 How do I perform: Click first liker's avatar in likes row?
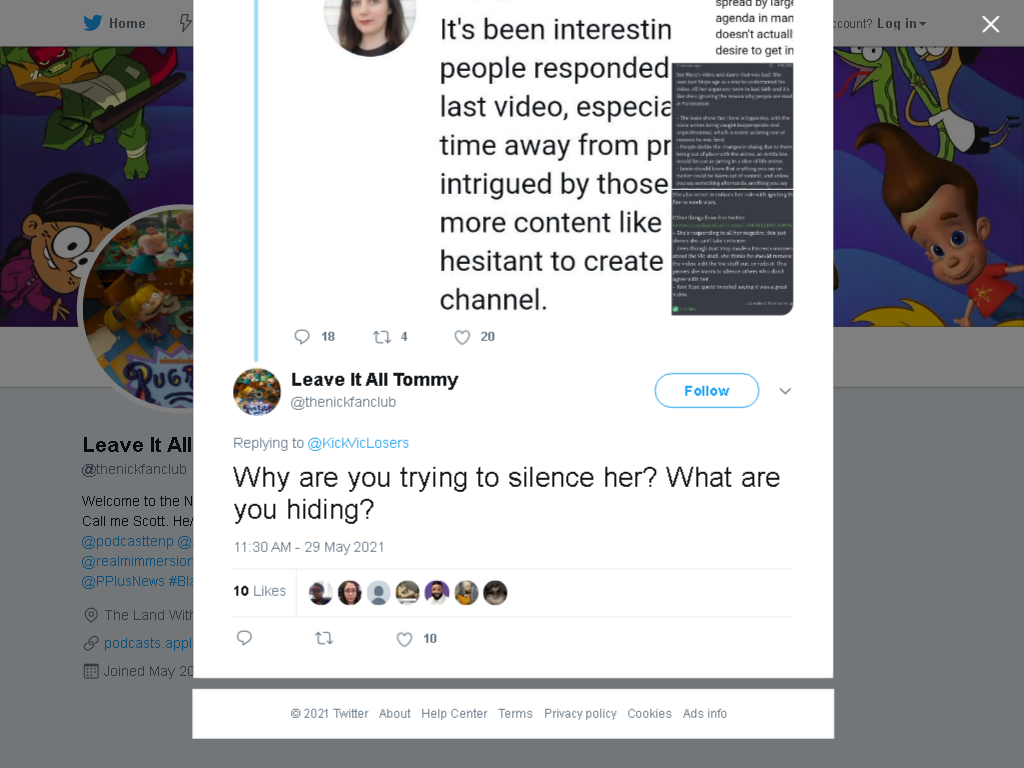coord(320,592)
